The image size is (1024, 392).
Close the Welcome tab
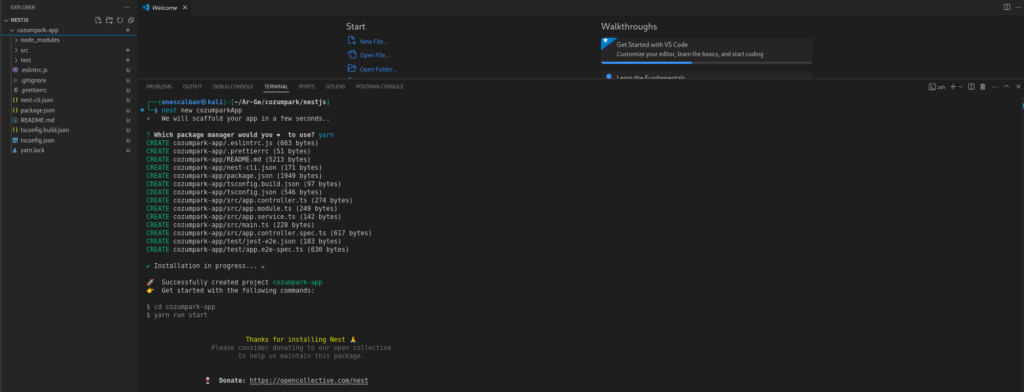(x=185, y=7)
